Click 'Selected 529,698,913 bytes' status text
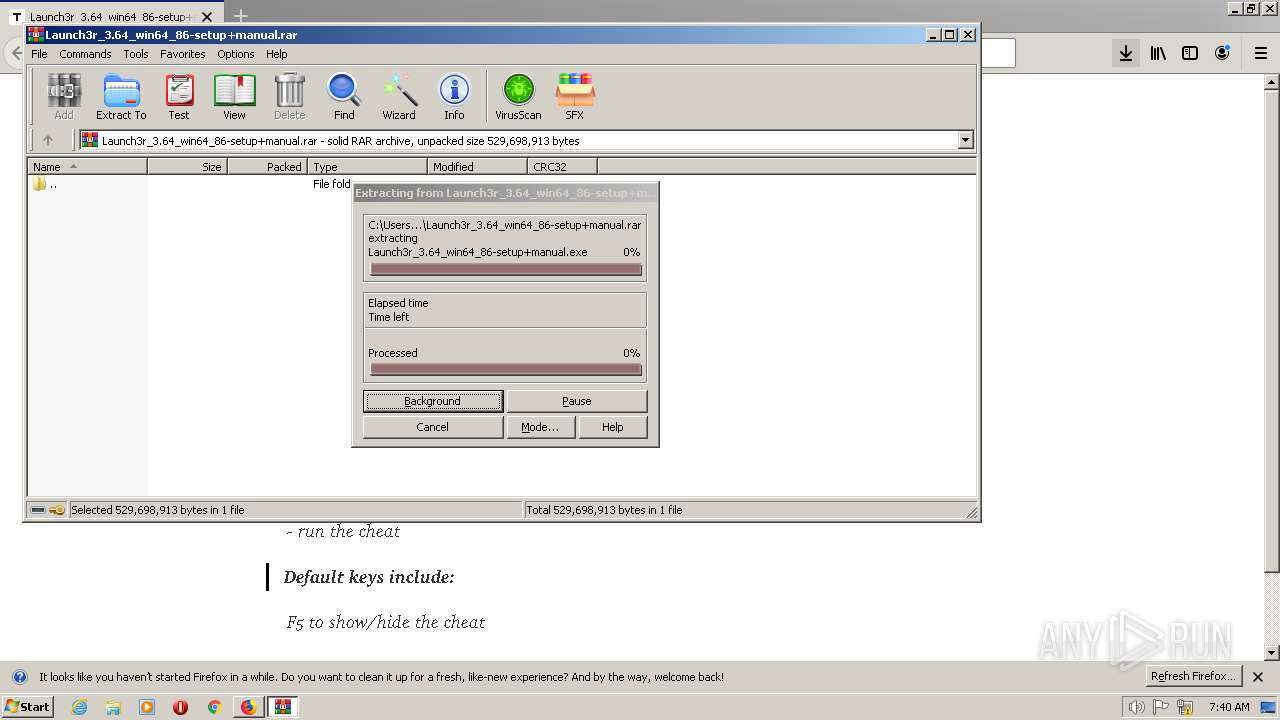This screenshot has width=1280, height=720. click(157, 510)
